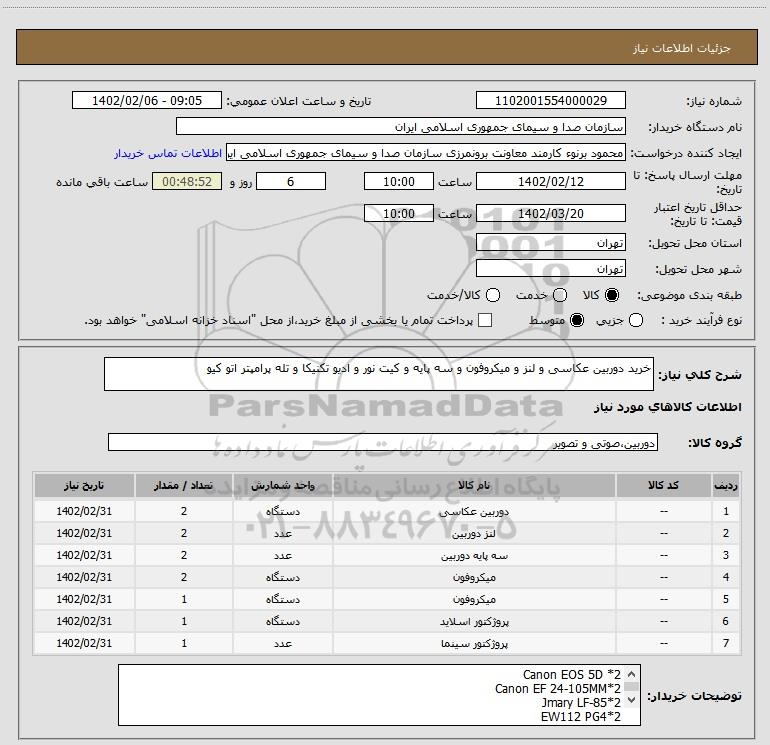
Task: Click public announcement date field
Action: click(147, 100)
